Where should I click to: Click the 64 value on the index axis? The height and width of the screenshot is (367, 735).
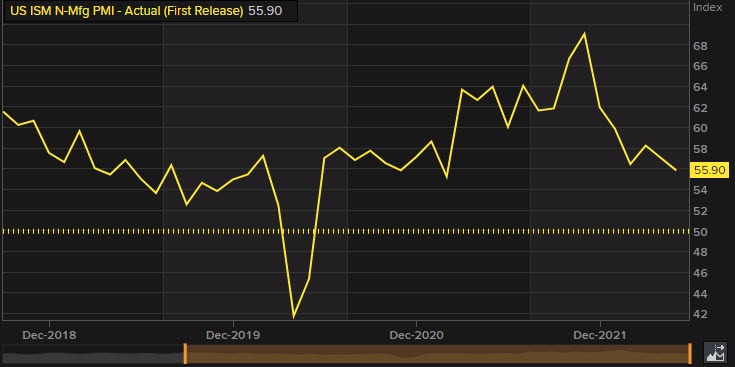701,87
